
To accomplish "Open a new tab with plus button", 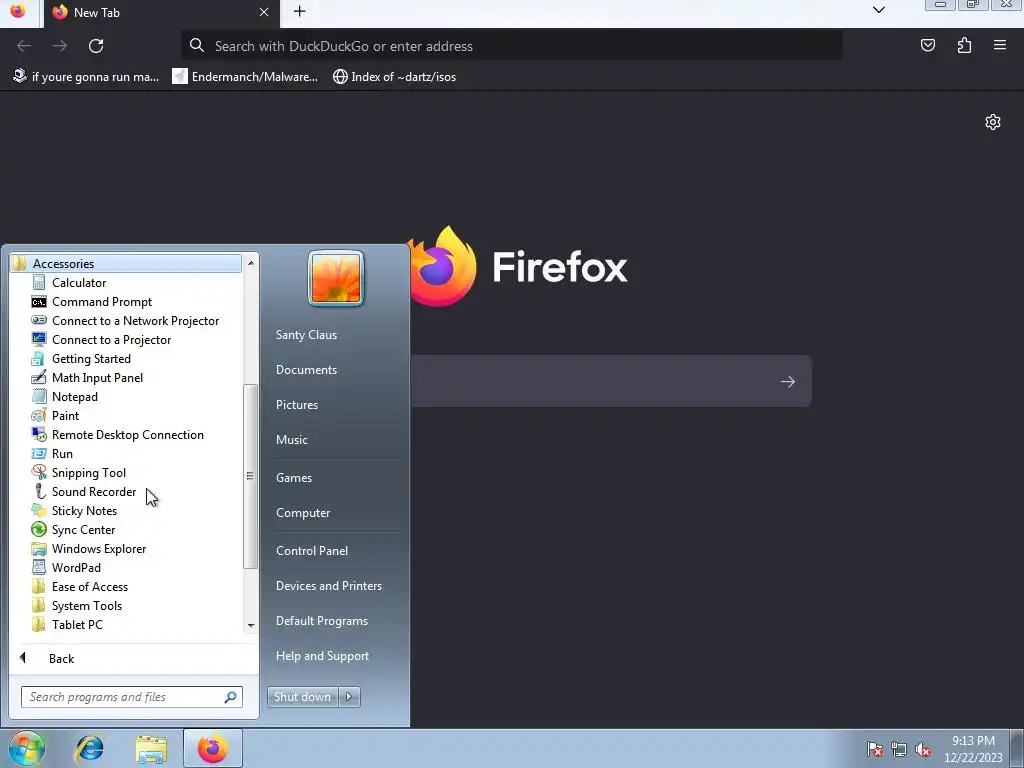I will 299,12.
